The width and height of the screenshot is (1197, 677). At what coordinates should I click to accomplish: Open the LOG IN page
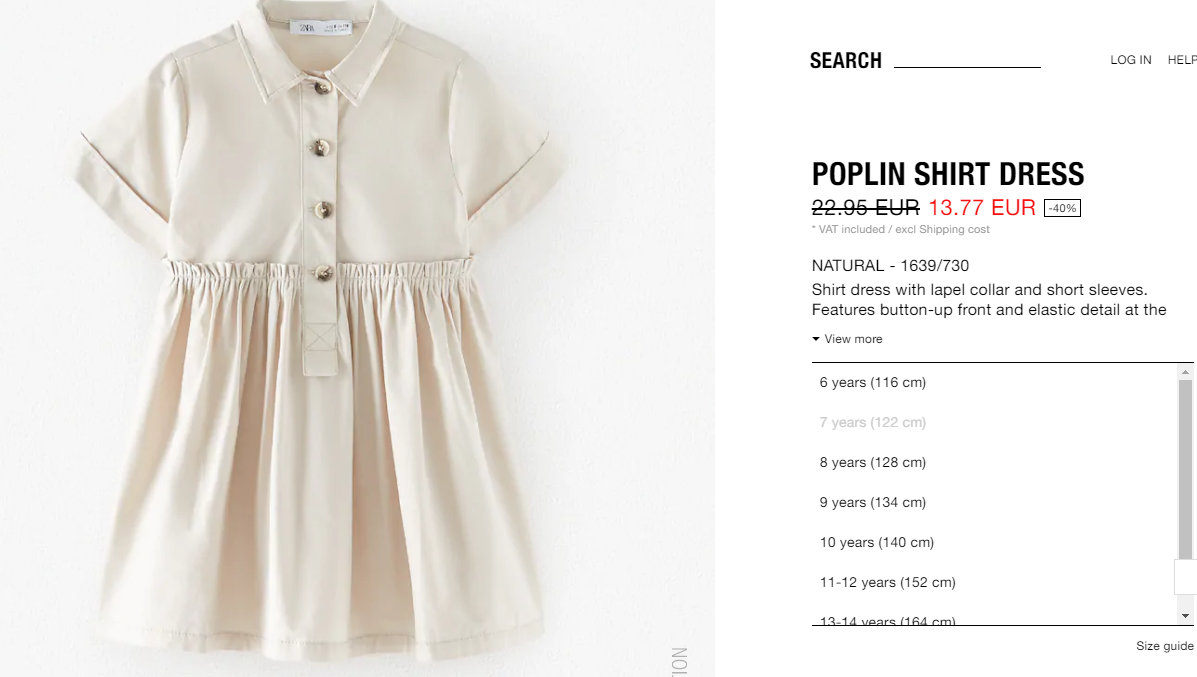click(x=1131, y=60)
